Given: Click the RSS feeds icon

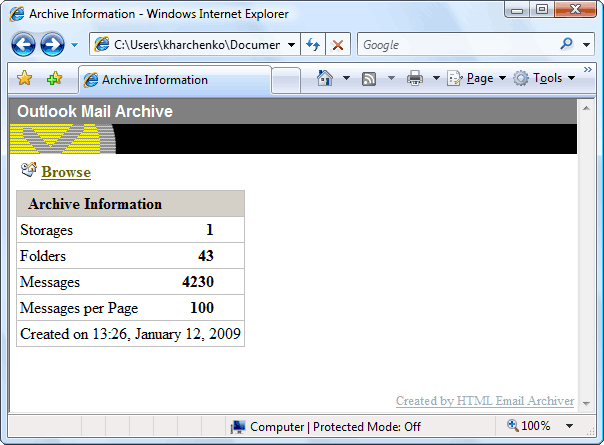Looking at the screenshot, I should 369,79.
